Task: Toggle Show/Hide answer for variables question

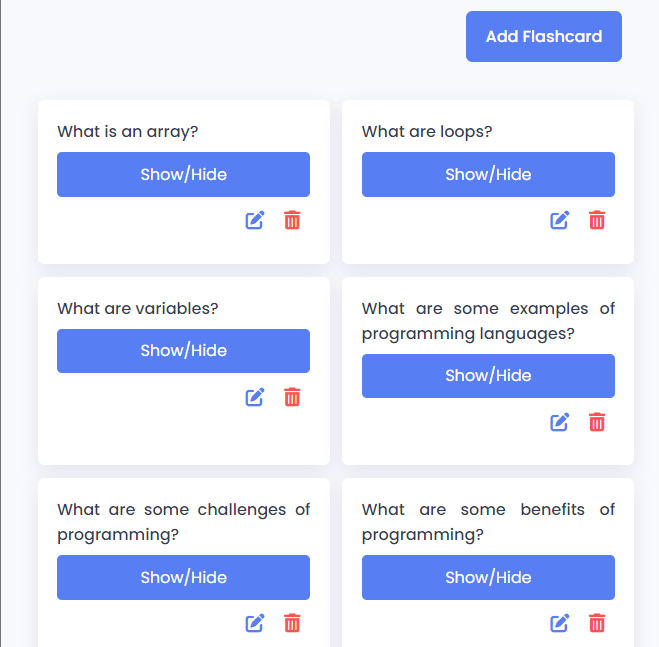Action: coord(183,351)
